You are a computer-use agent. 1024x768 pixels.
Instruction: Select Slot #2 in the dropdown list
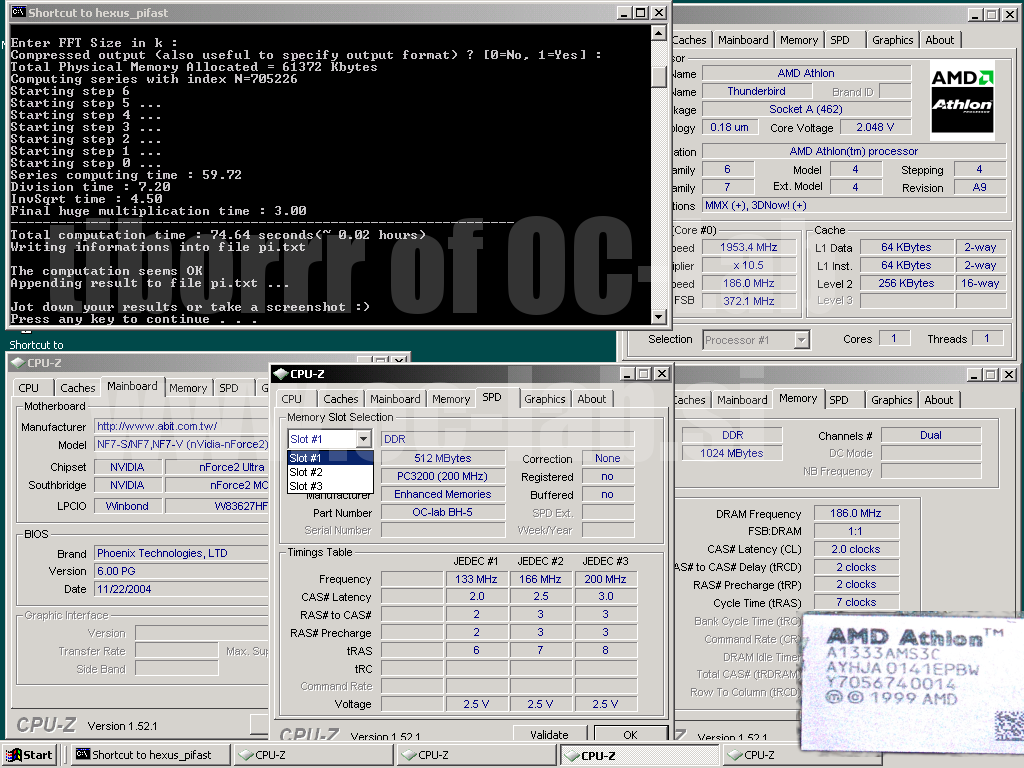(330, 472)
